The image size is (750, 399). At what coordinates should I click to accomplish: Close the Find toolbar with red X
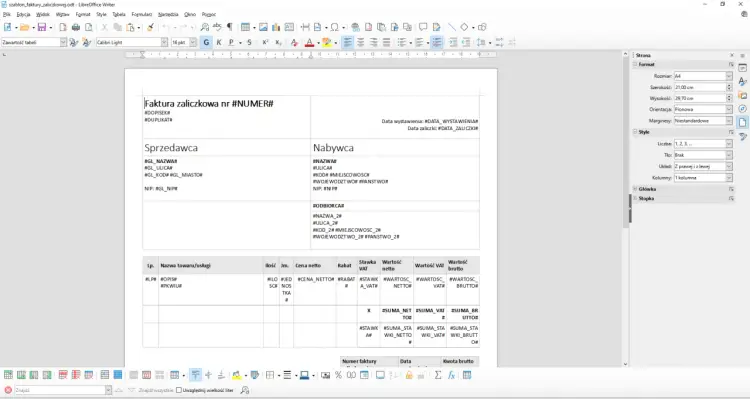click(8, 390)
